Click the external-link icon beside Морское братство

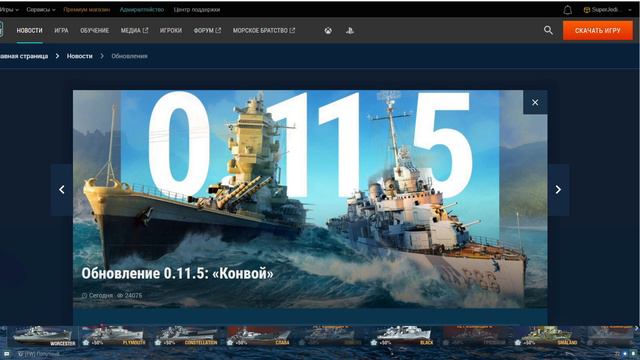point(292,30)
